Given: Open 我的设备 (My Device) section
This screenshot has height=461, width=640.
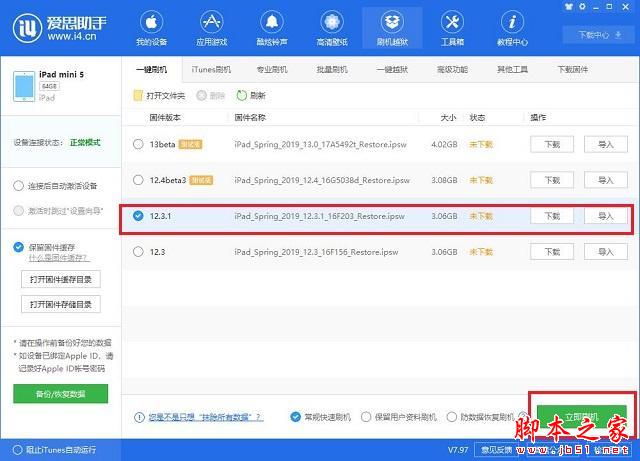Looking at the screenshot, I should [x=151, y=28].
